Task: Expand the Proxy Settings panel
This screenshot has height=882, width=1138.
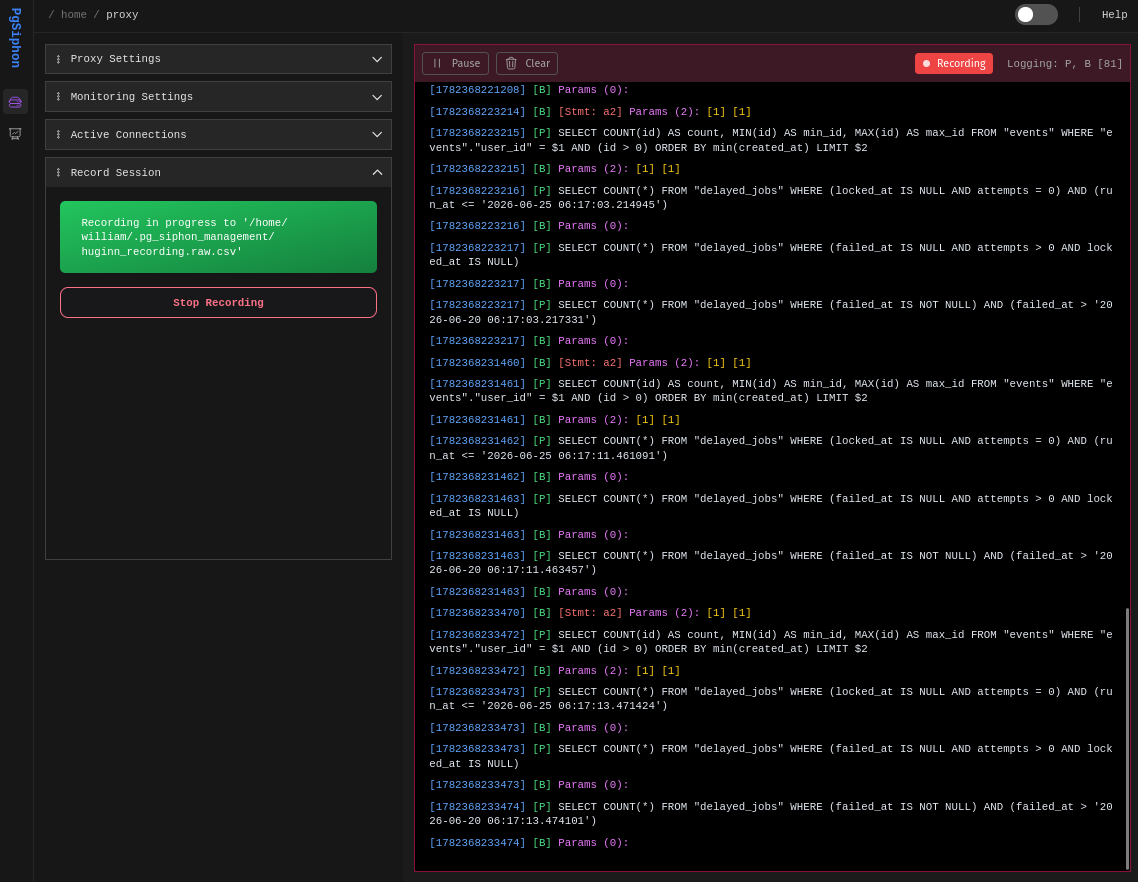Action: pyautogui.click(x=218, y=59)
